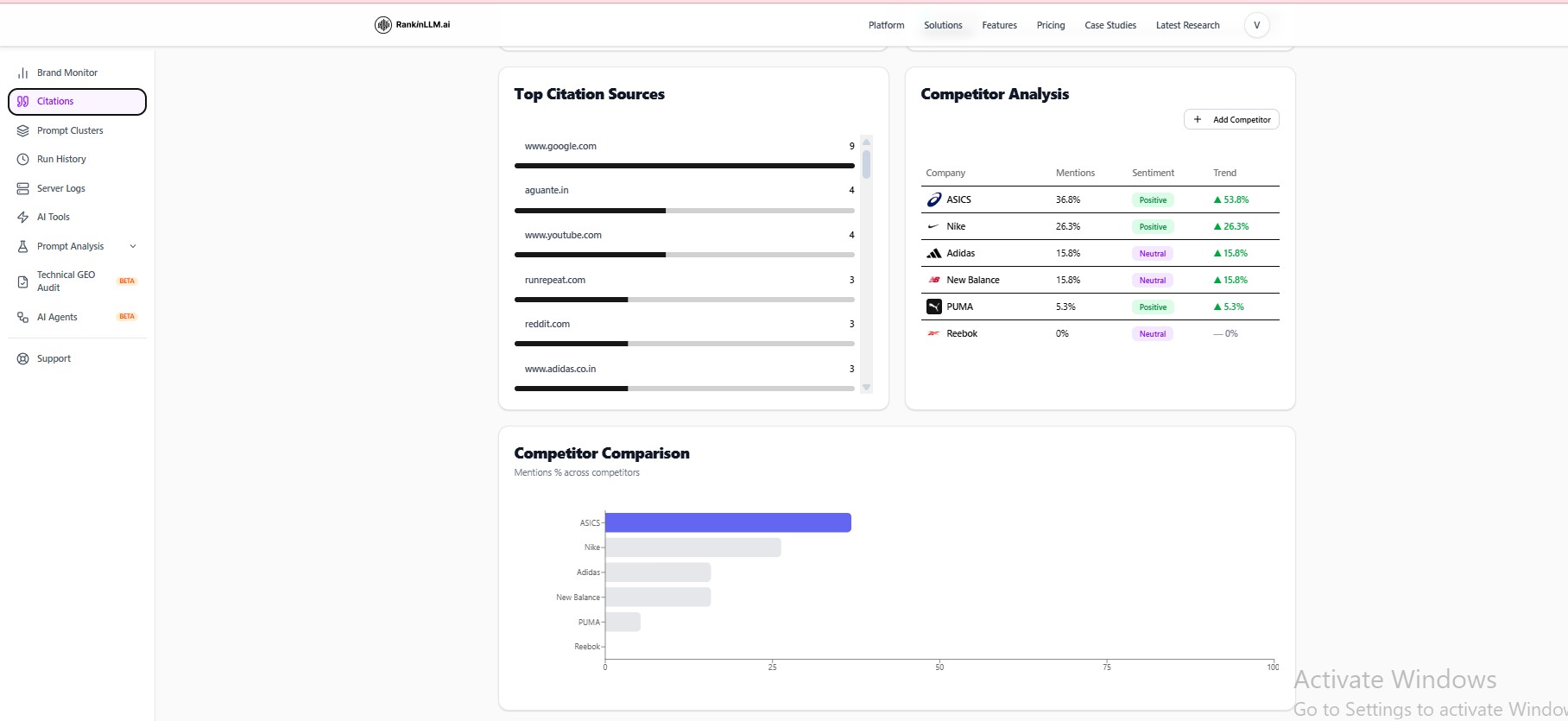
Task: Click the New Balance logo
Action: (934, 281)
